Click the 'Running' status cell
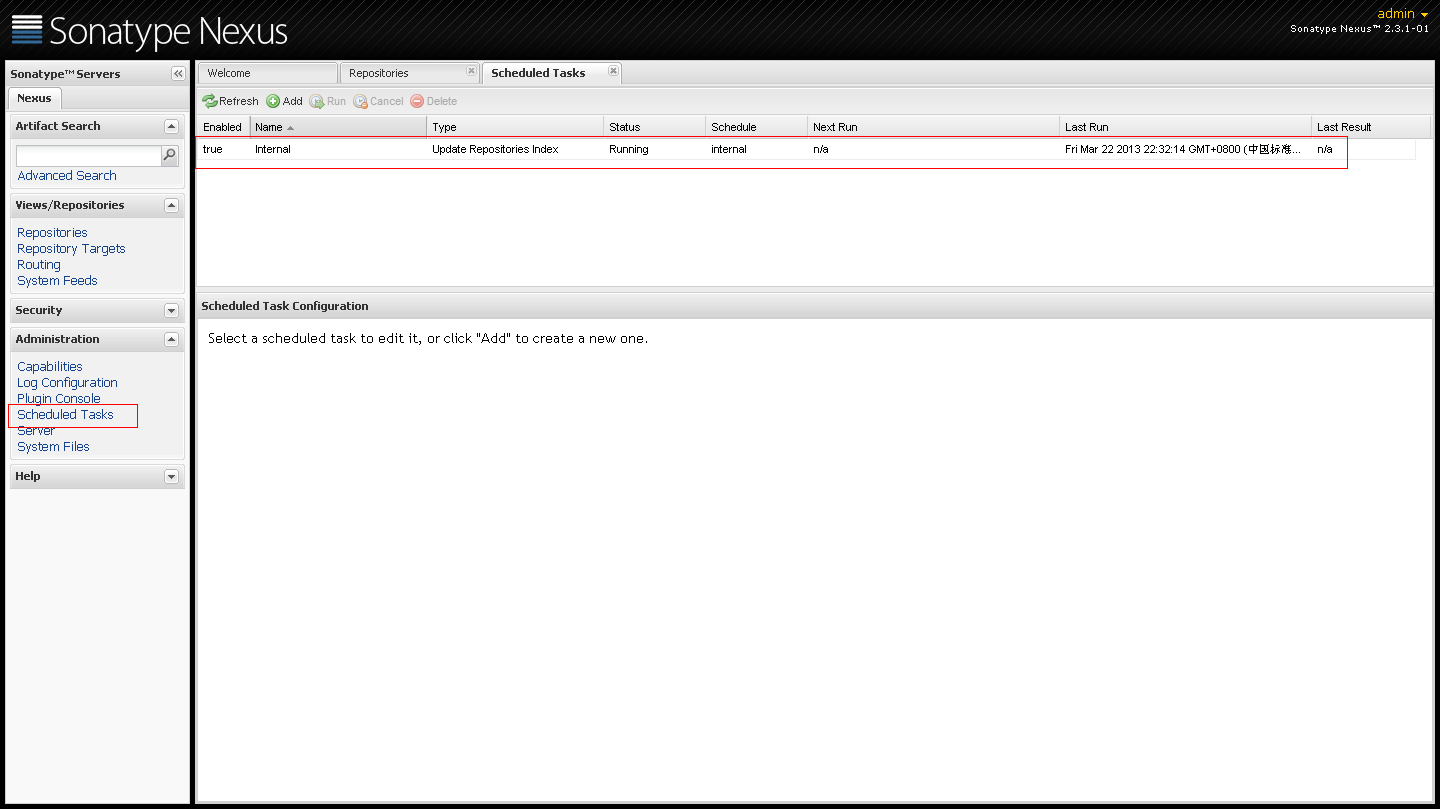The image size is (1440, 809). coord(655,149)
